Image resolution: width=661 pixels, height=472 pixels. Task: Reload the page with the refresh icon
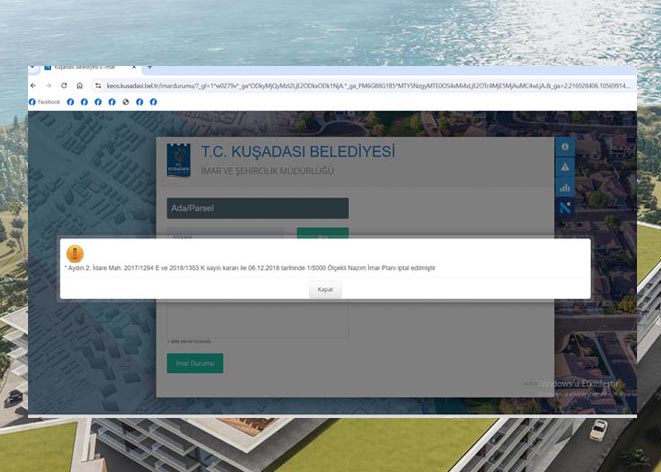point(64,86)
